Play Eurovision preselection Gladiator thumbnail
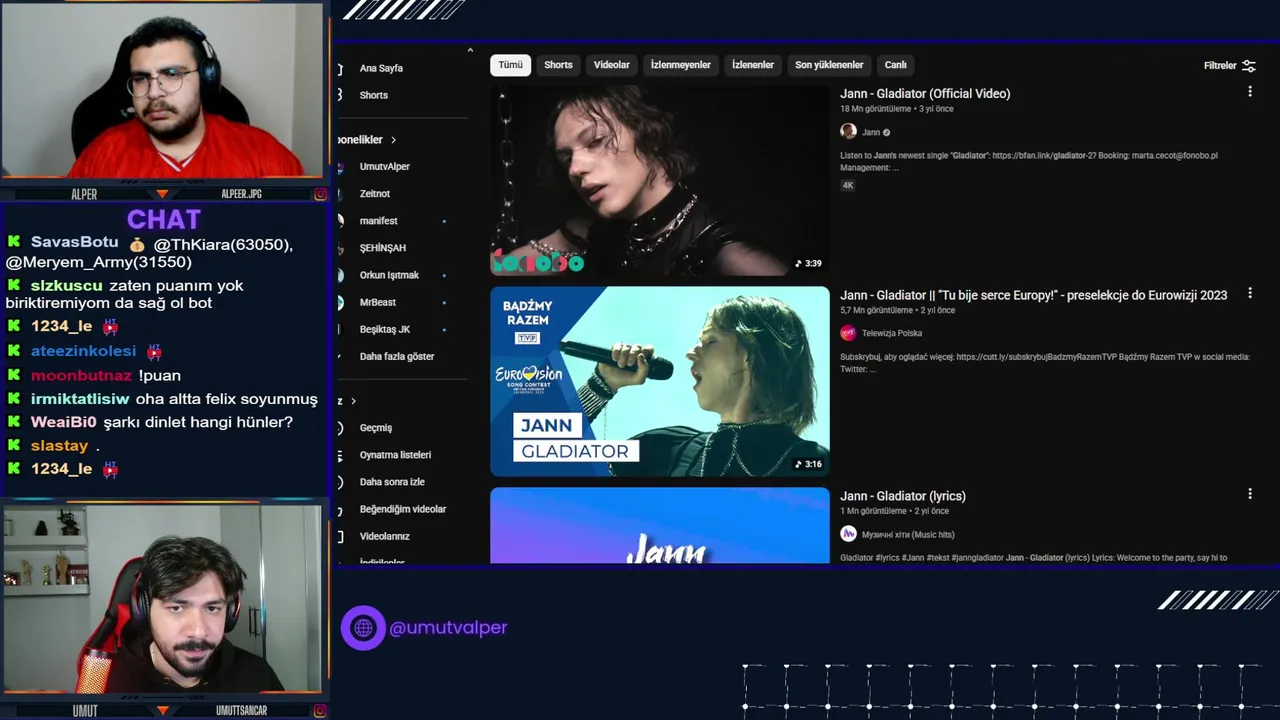 tap(660, 381)
